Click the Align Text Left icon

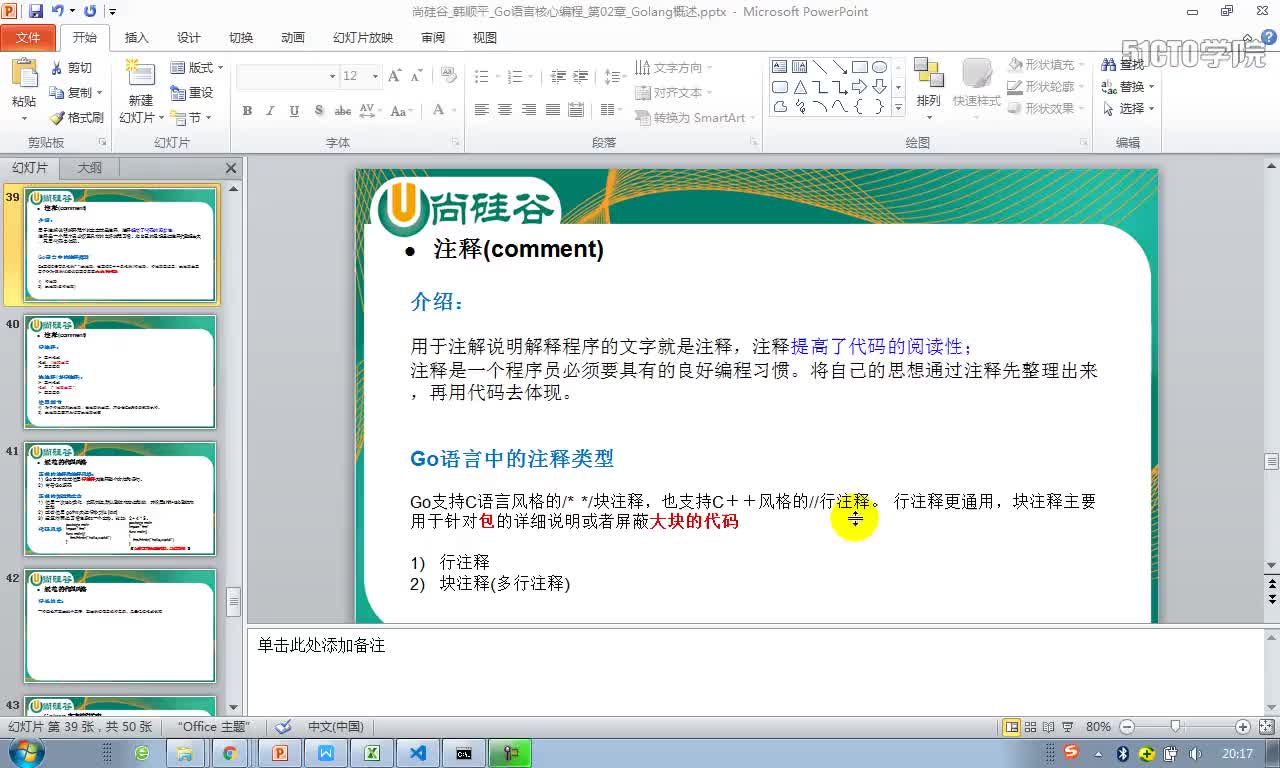pyautogui.click(x=481, y=110)
